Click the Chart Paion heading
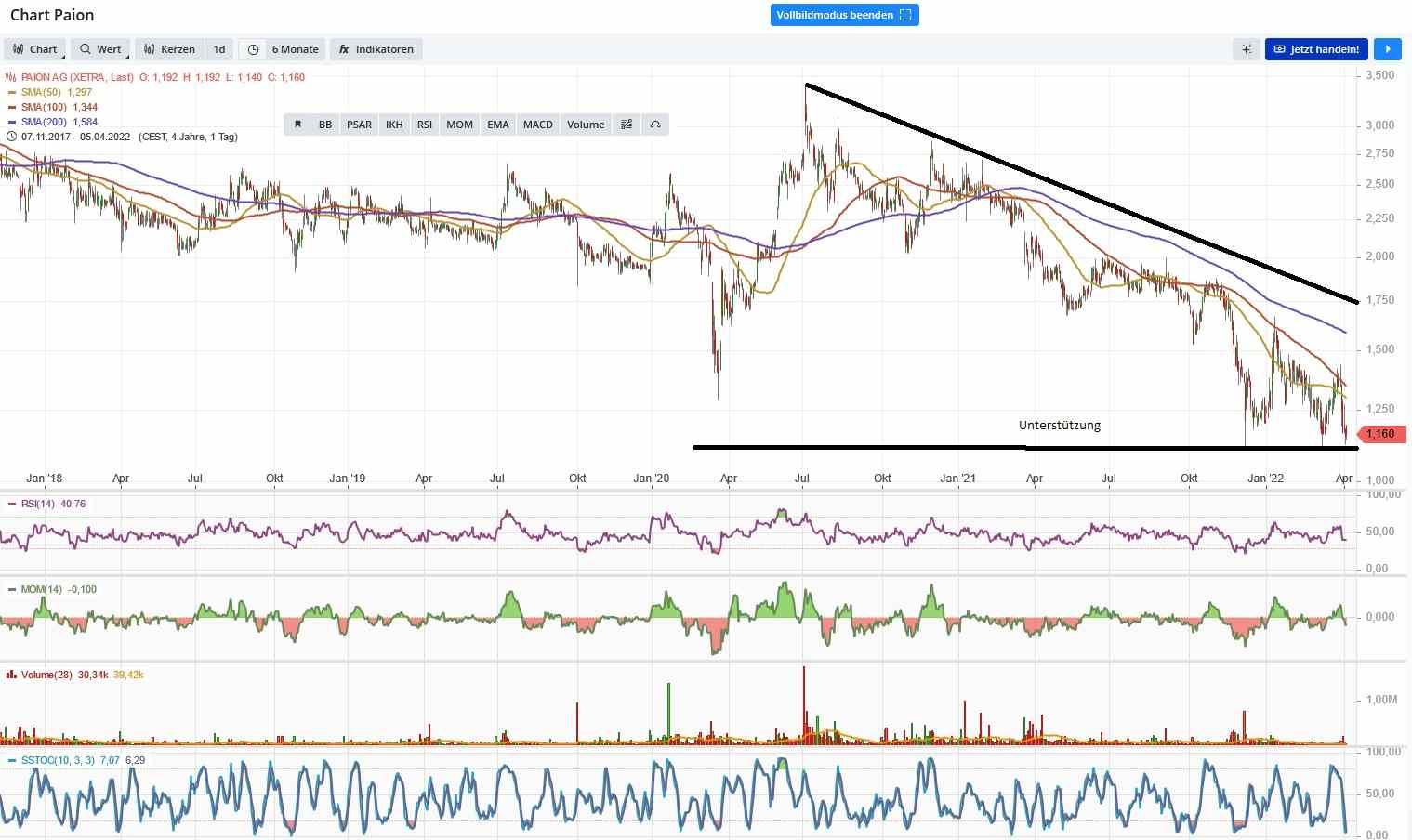Screen dimensions: 1412x840 click(52, 15)
